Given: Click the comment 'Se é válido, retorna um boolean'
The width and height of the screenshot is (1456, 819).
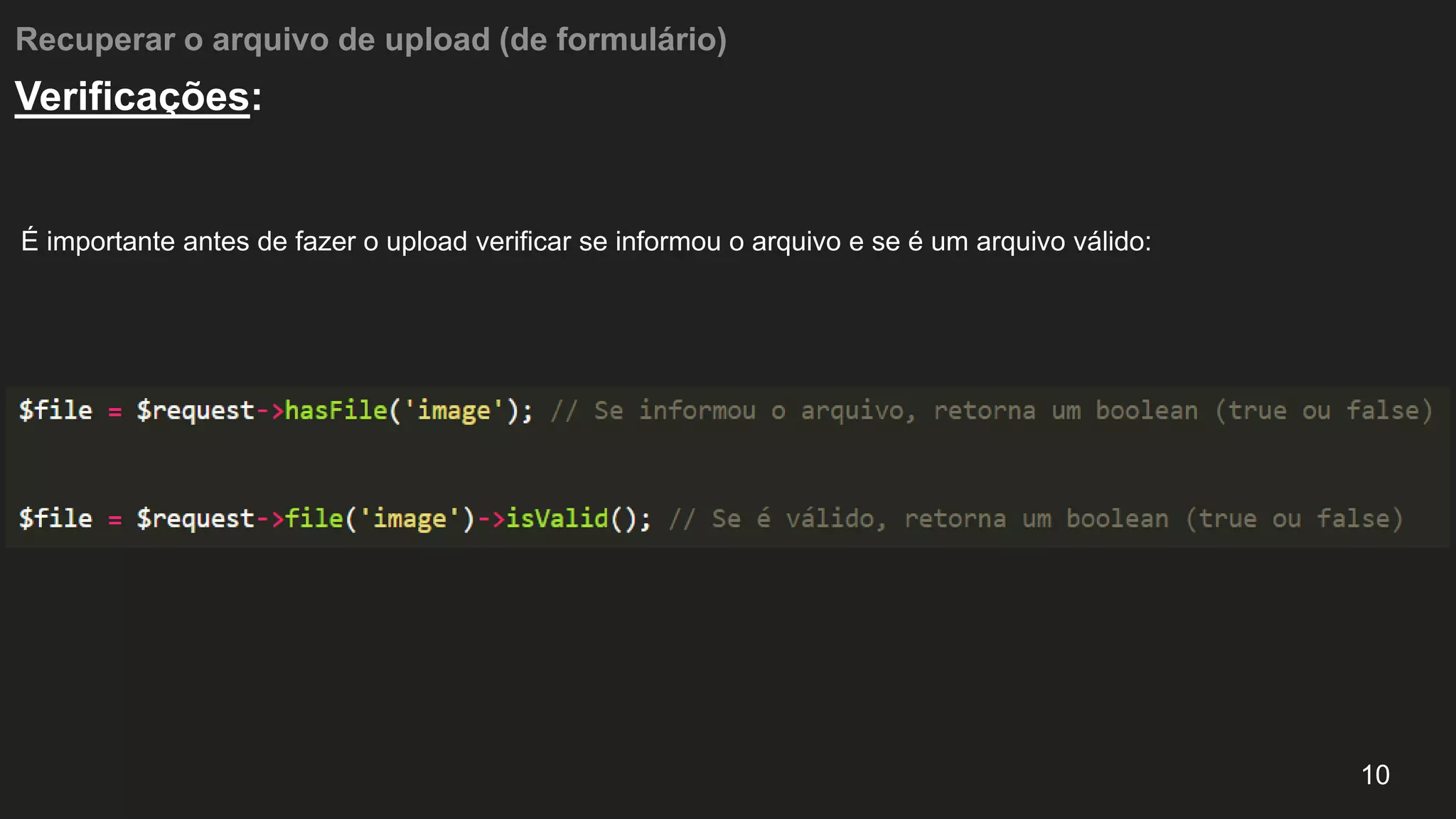Looking at the screenshot, I should tap(940, 519).
